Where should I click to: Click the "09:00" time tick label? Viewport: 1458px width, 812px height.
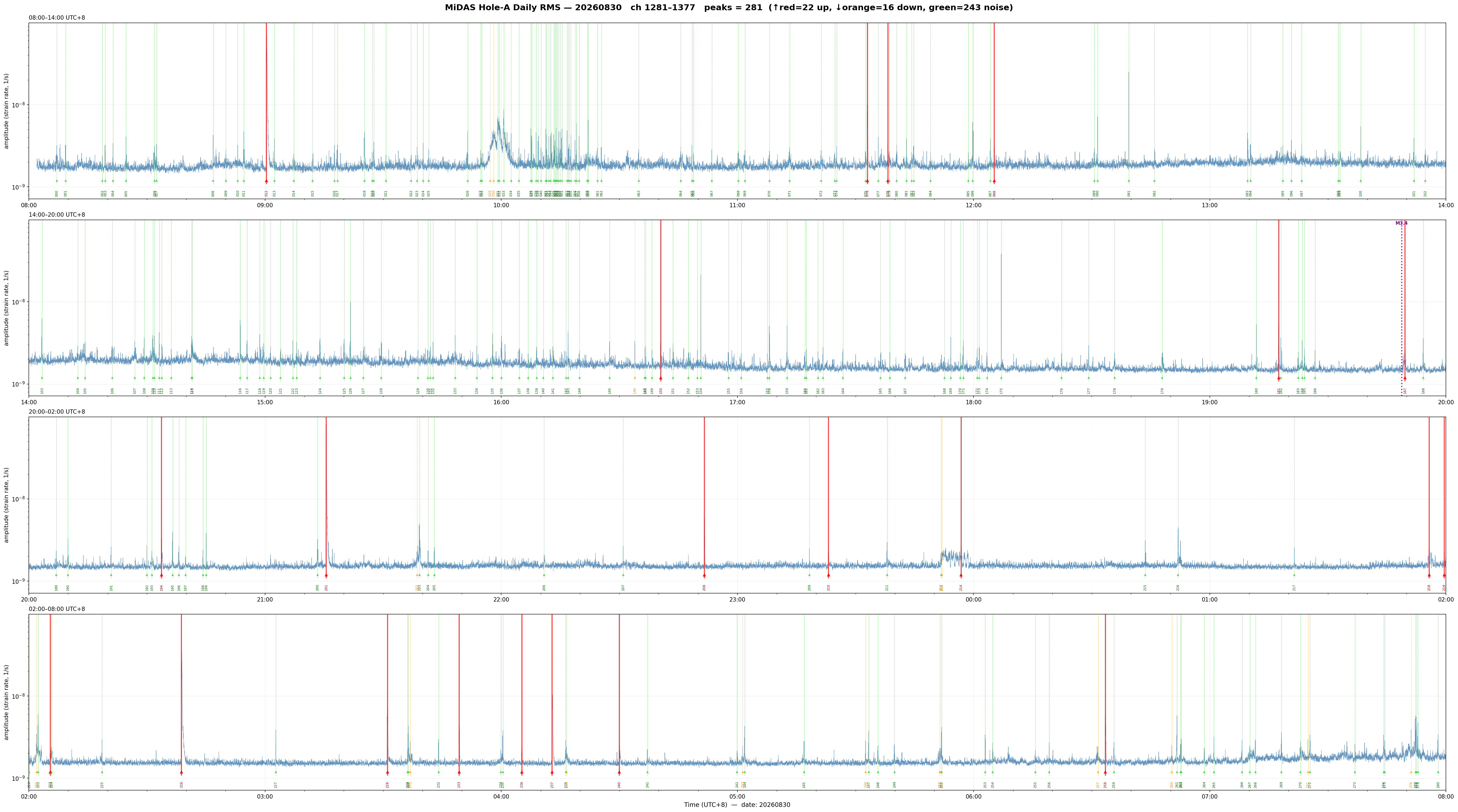tap(265, 205)
